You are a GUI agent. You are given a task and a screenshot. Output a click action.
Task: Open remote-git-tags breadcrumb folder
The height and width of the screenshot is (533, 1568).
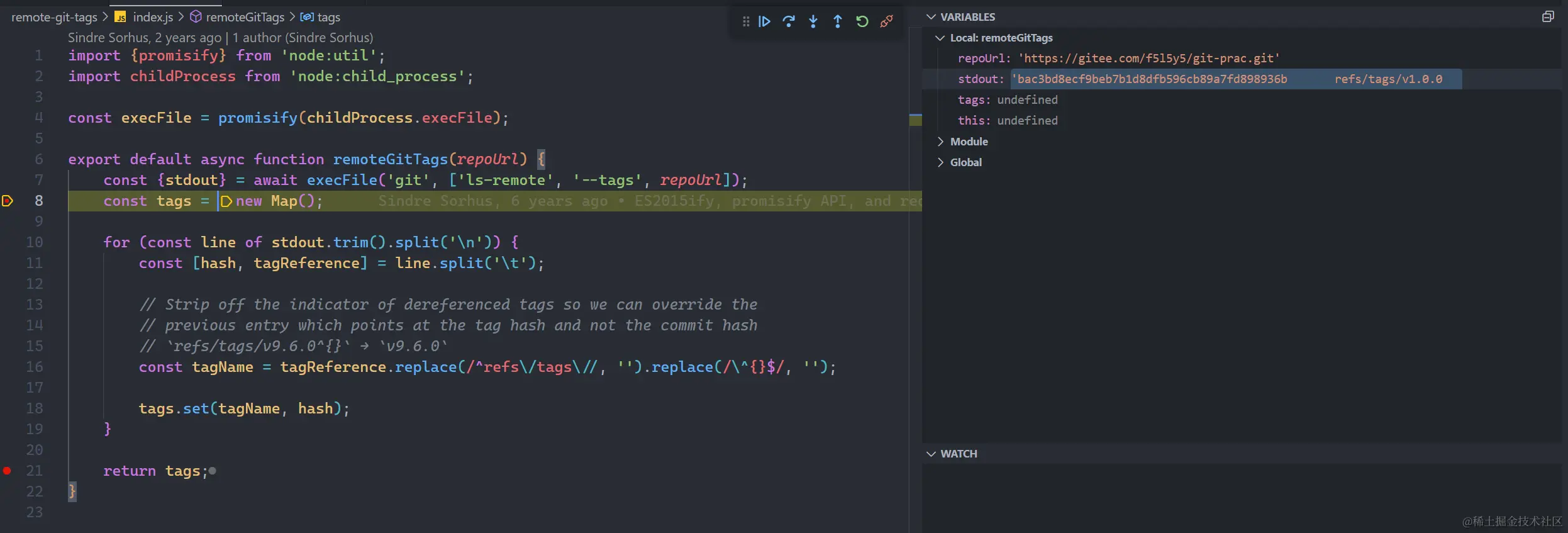coord(54,17)
